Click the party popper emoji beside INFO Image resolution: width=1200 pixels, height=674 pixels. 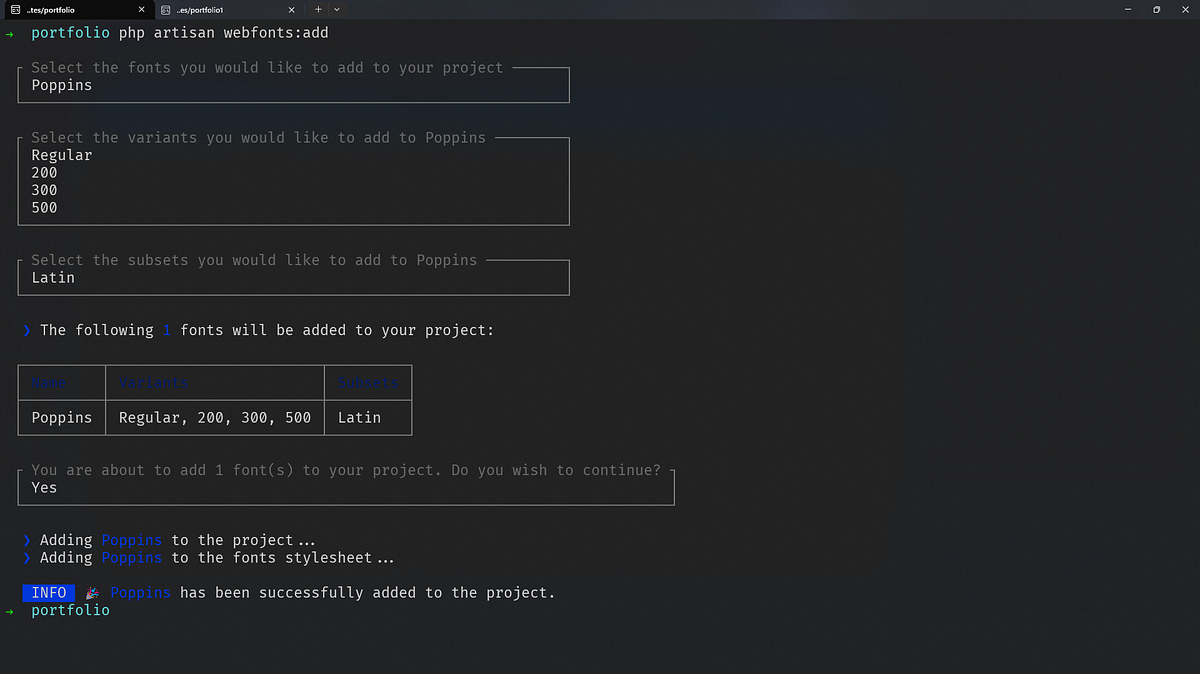tap(92, 592)
